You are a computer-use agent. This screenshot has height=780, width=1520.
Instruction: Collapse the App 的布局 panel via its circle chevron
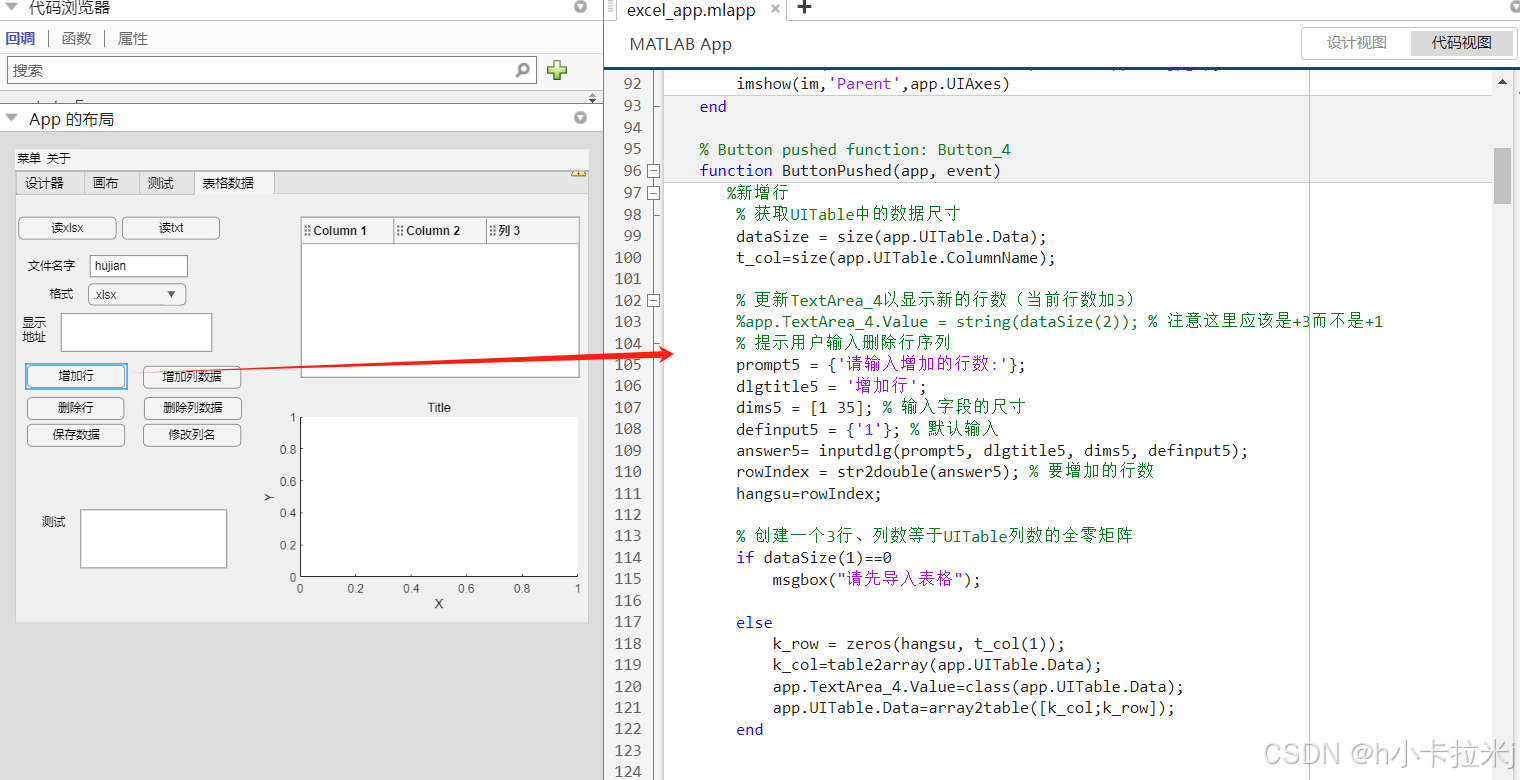click(580, 117)
